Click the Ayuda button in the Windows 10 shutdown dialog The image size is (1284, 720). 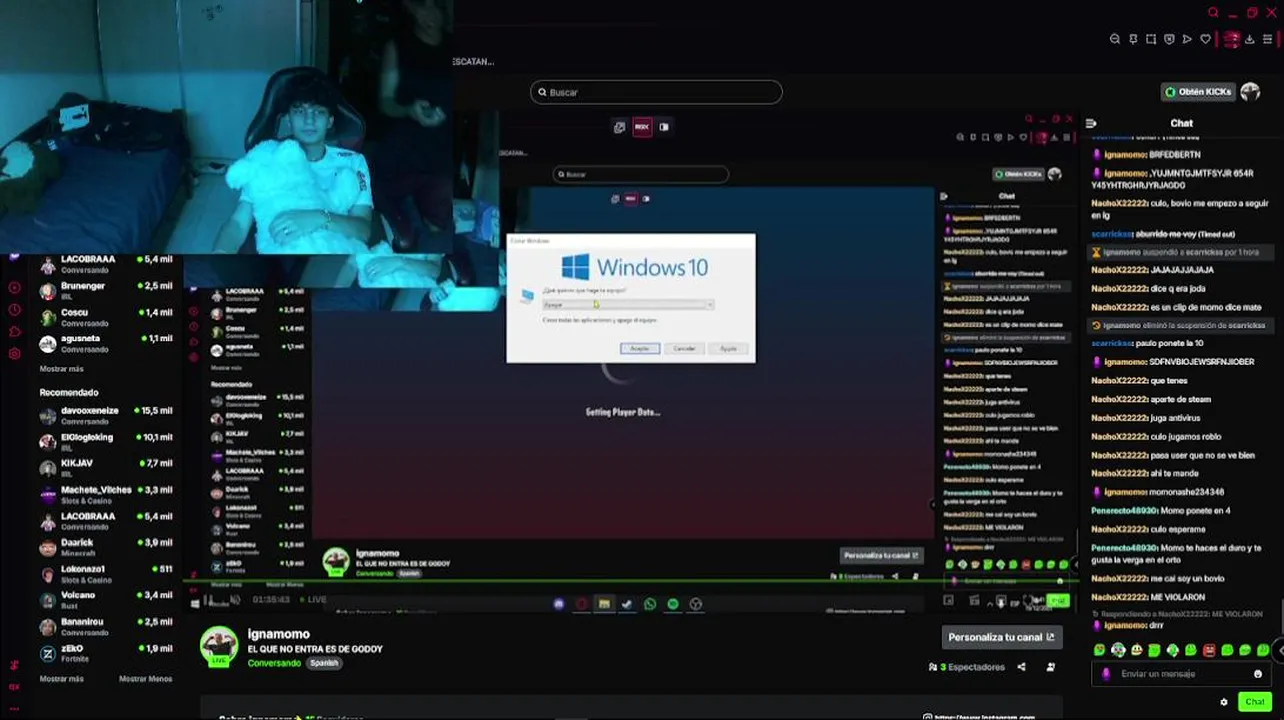point(728,348)
